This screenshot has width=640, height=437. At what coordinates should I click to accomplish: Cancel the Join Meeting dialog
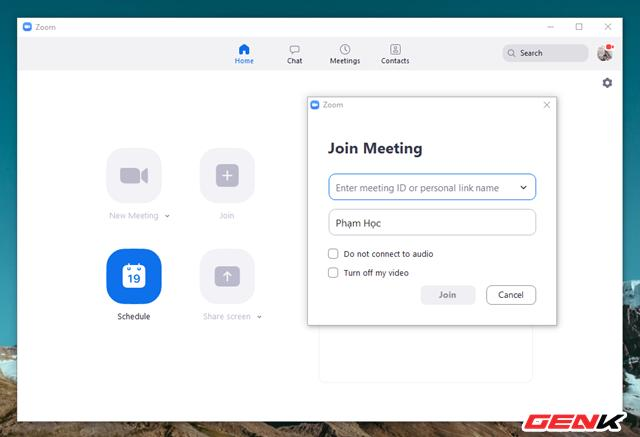[511, 295]
